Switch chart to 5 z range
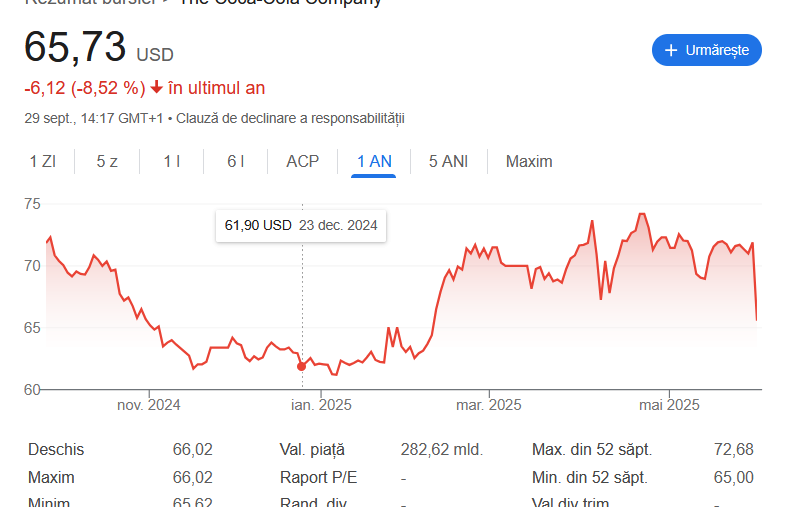 (107, 161)
